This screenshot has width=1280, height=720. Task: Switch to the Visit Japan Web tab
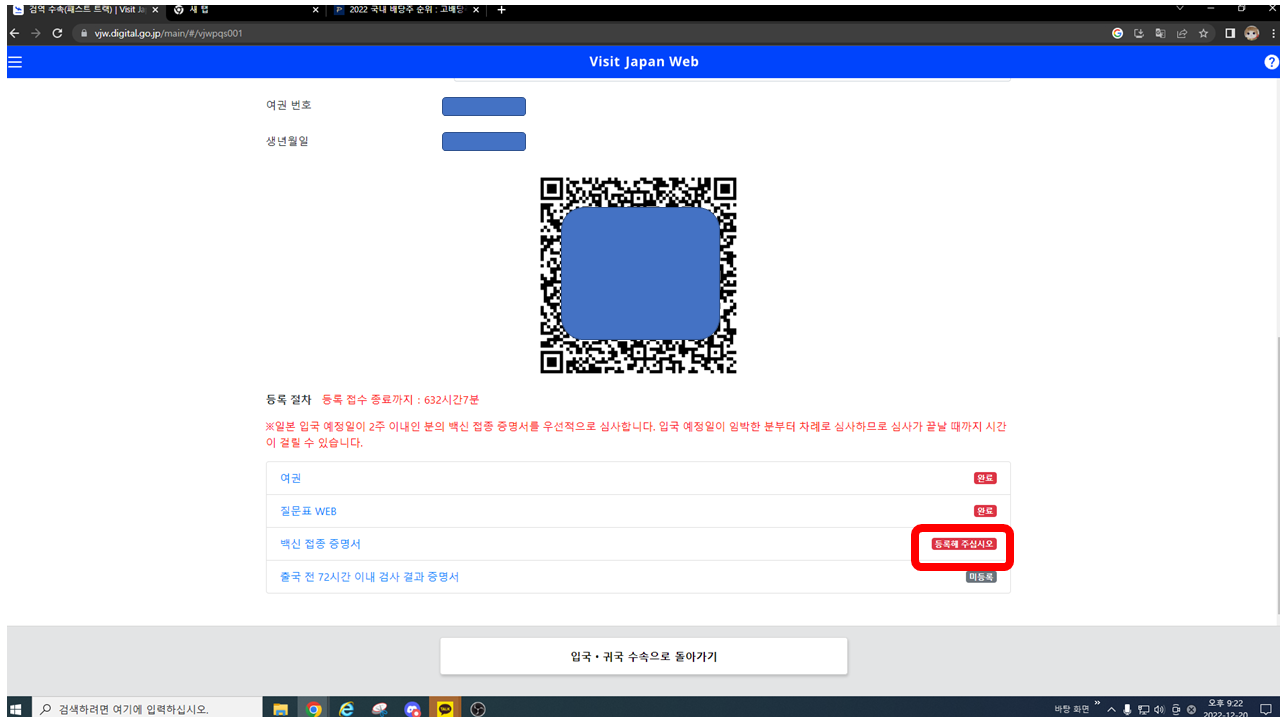coord(85,10)
